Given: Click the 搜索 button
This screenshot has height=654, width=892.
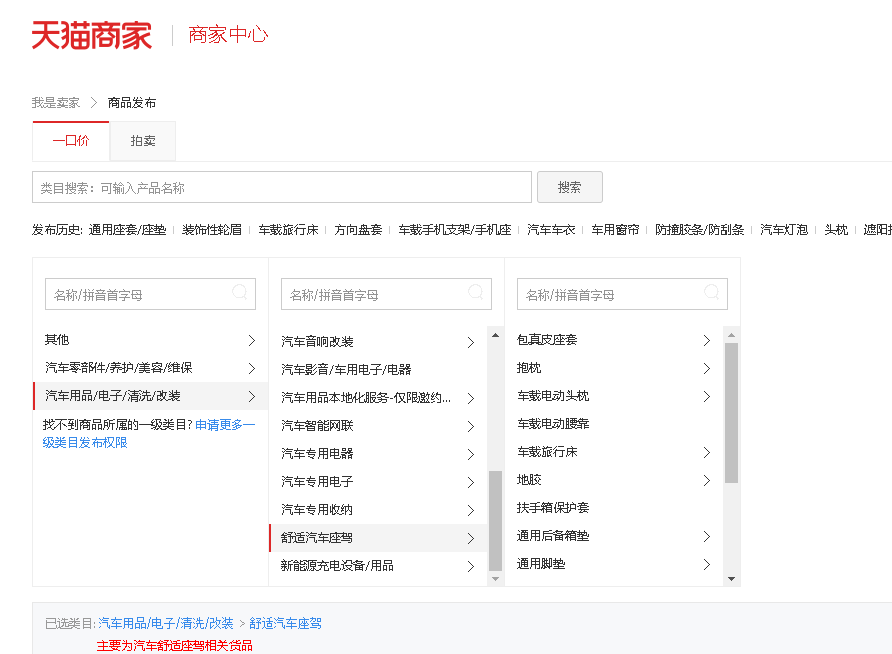Looking at the screenshot, I should click(569, 187).
